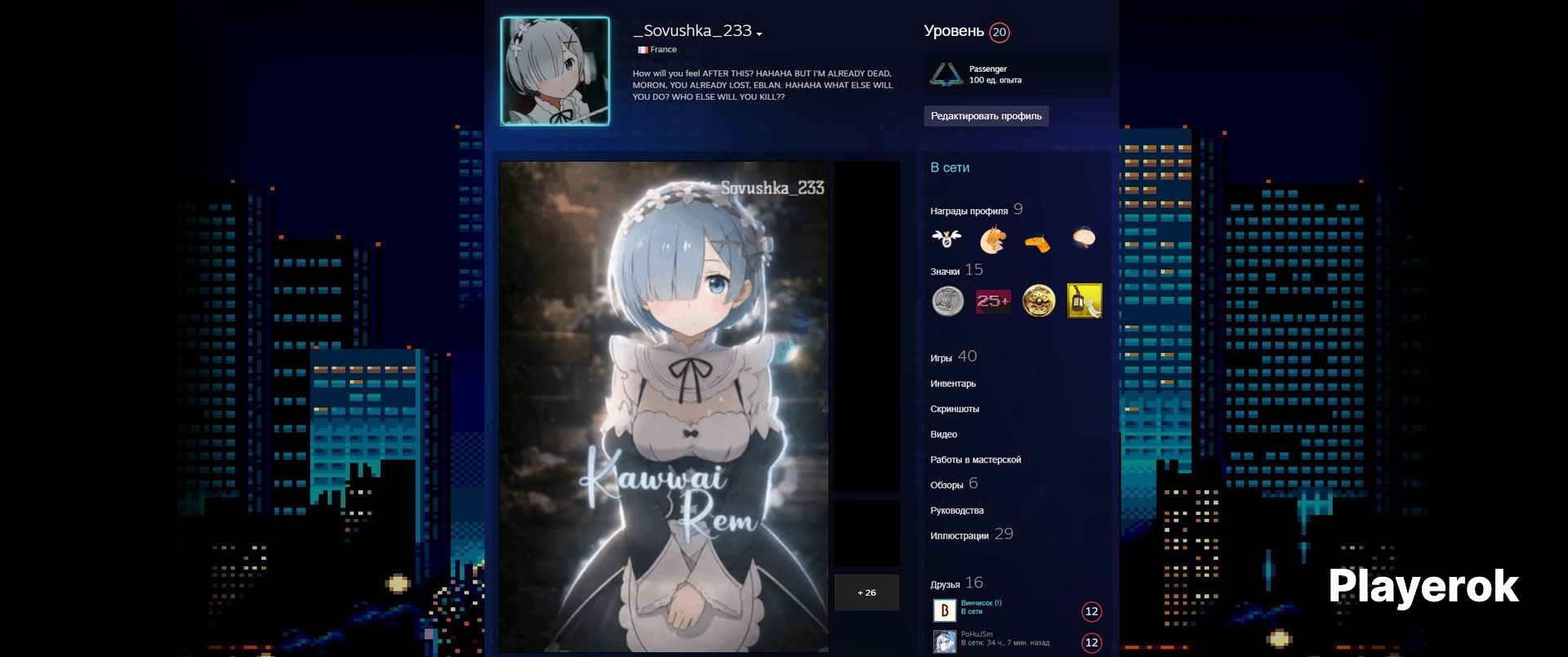The image size is (1568, 657).
Task: Open the gold medallion badge
Action: 1039,301
